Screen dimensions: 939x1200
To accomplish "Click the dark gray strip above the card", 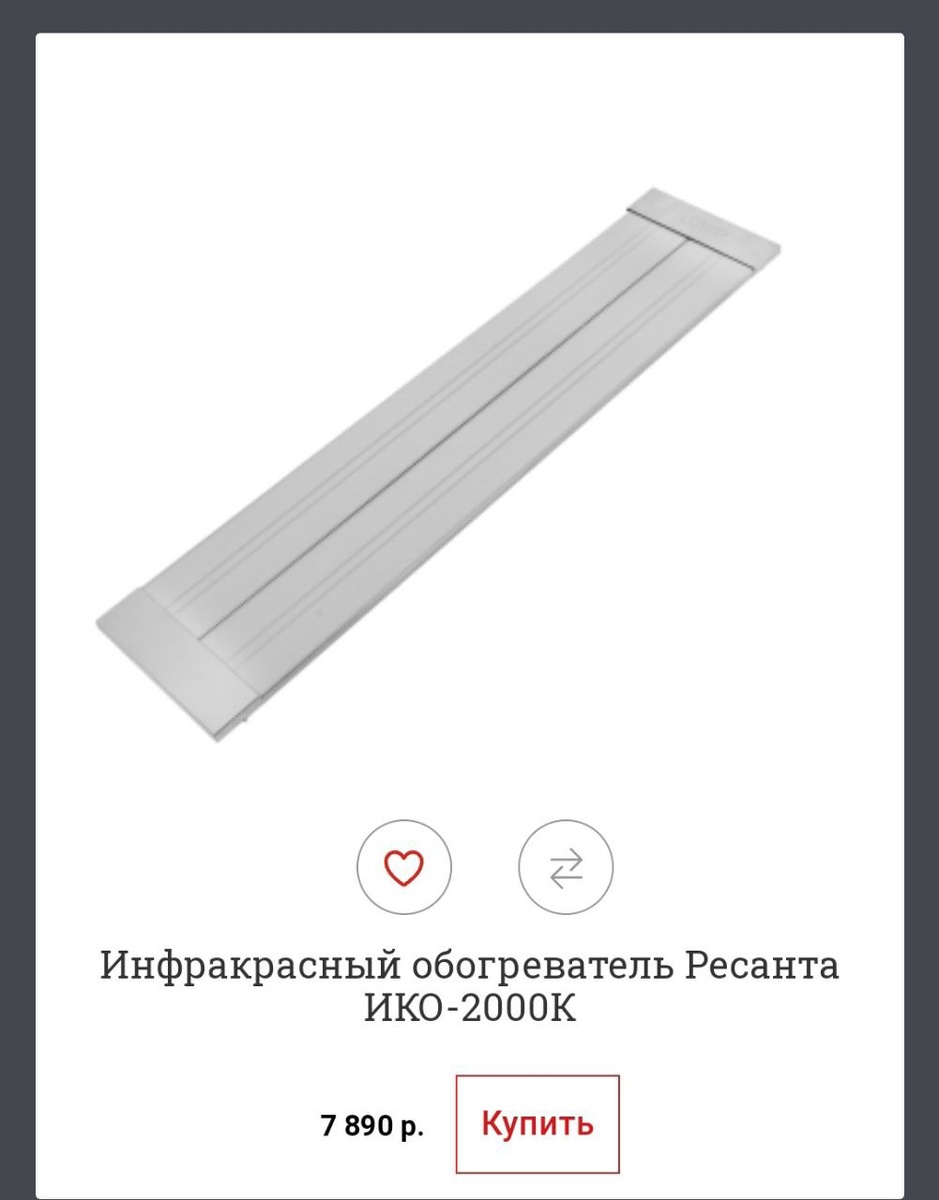I will tap(469, 16).
